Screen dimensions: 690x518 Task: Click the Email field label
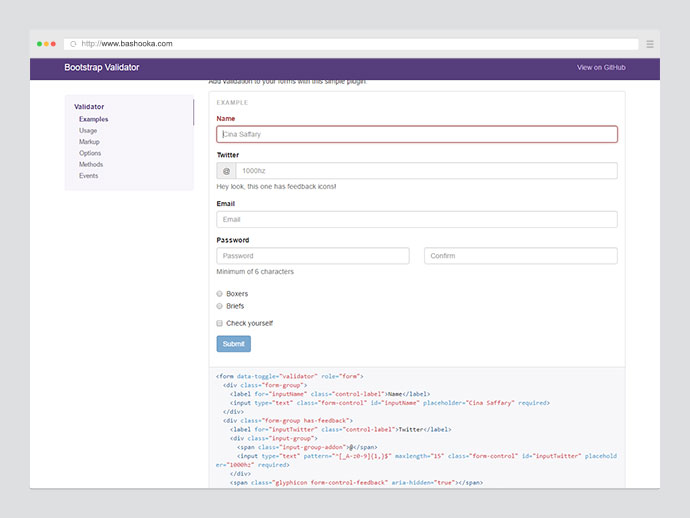(225, 204)
